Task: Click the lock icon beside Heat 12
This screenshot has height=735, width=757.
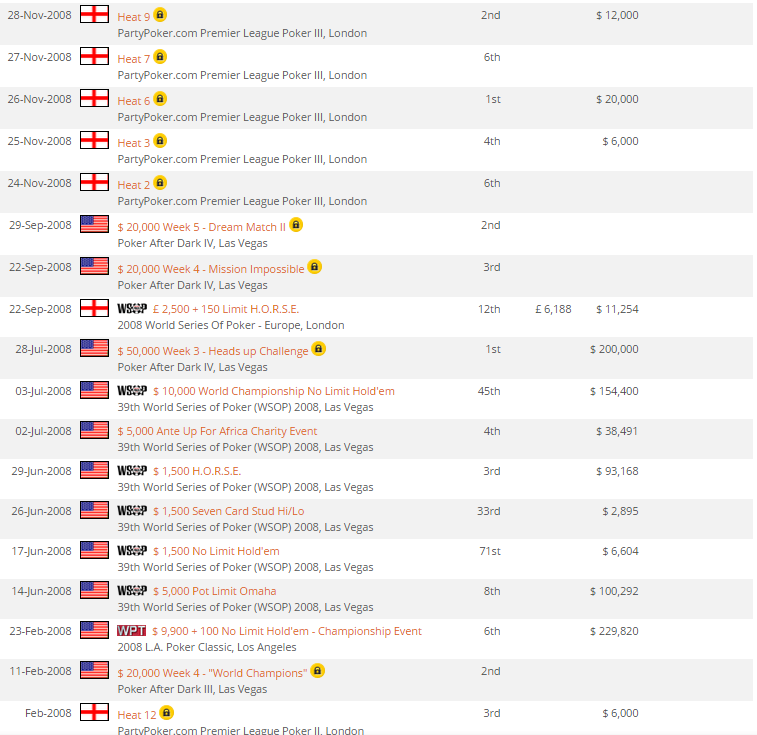Action: tap(167, 713)
